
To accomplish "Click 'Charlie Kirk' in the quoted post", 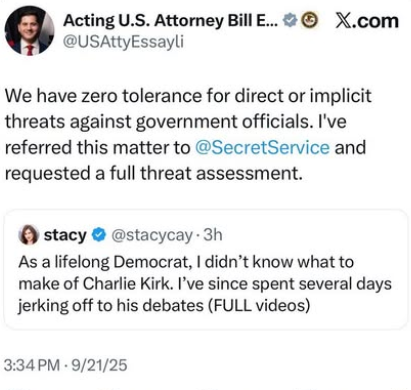I will point(126,284).
